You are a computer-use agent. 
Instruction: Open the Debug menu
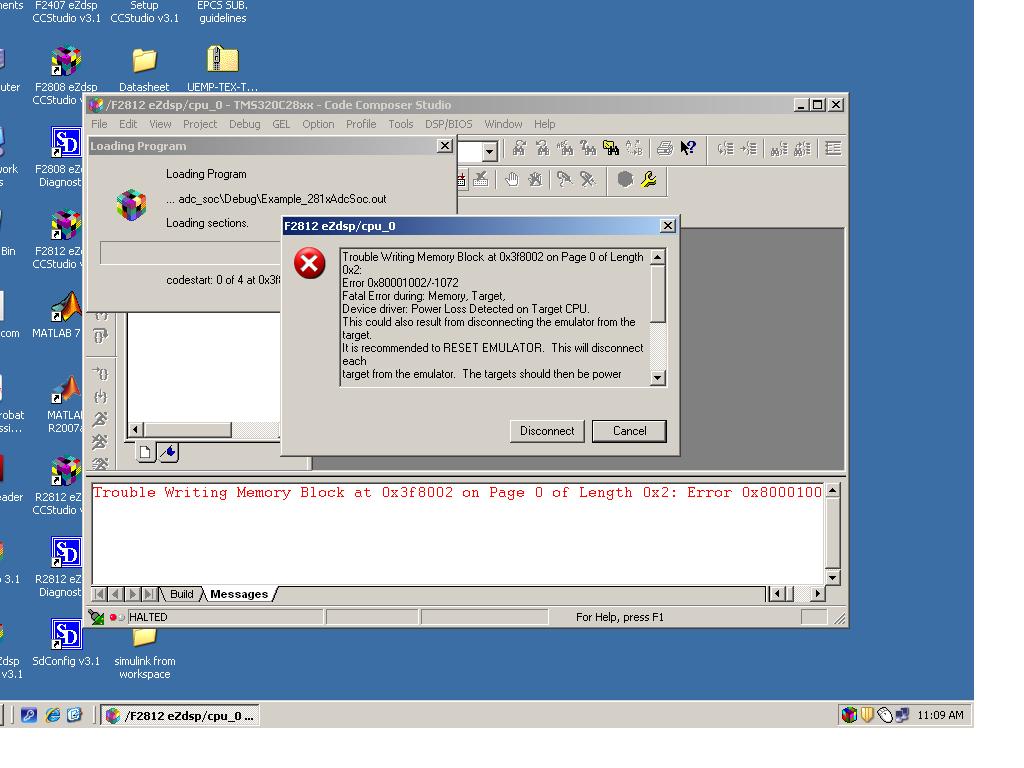click(x=244, y=124)
